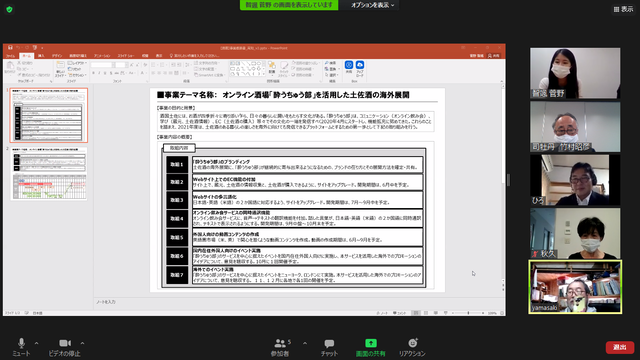
Task: Open the display options dropdown
Action: click(372, 5)
